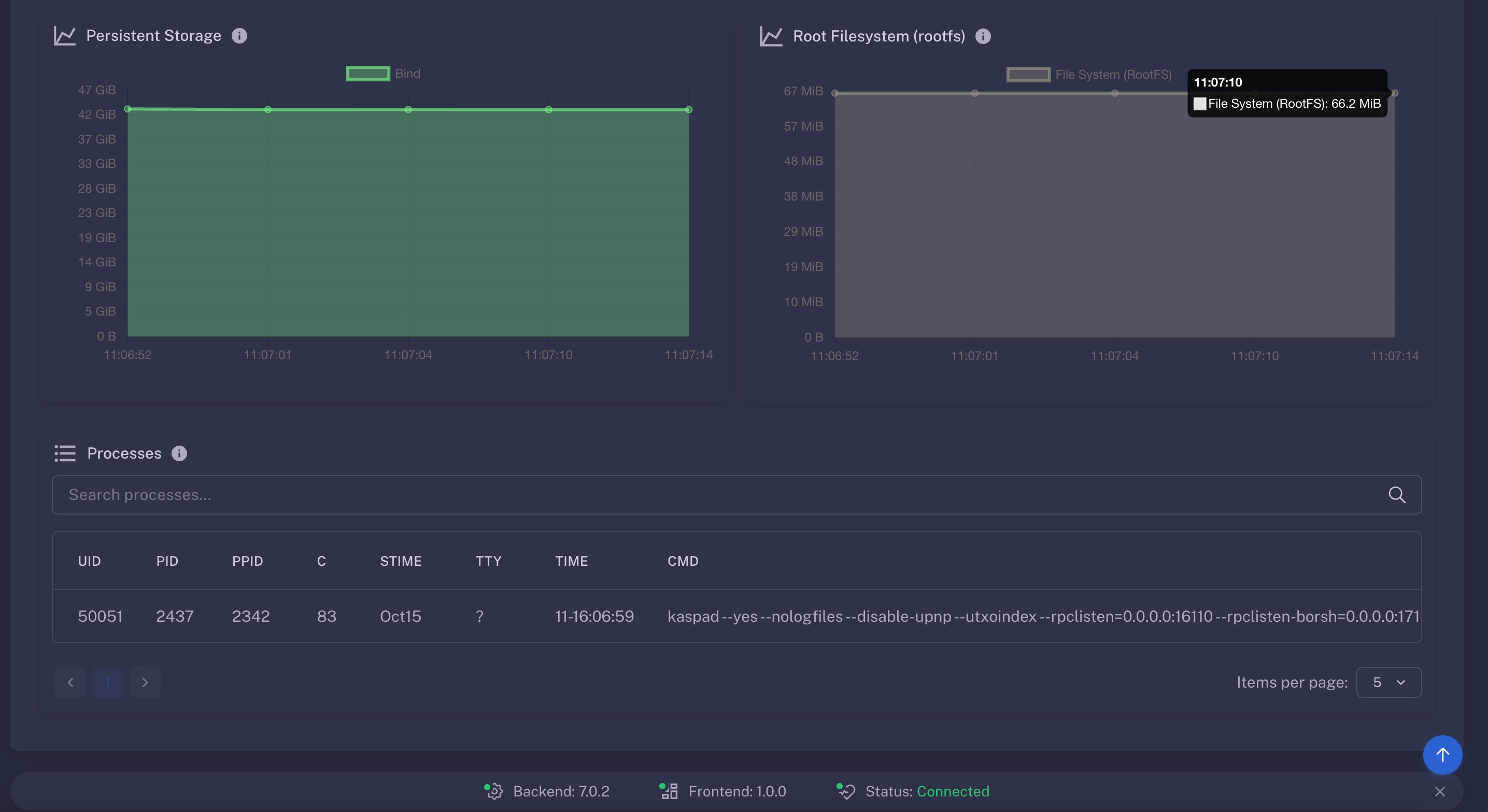The height and width of the screenshot is (812, 1488).
Task: Click the Status heartbeat icon
Action: click(x=846, y=791)
